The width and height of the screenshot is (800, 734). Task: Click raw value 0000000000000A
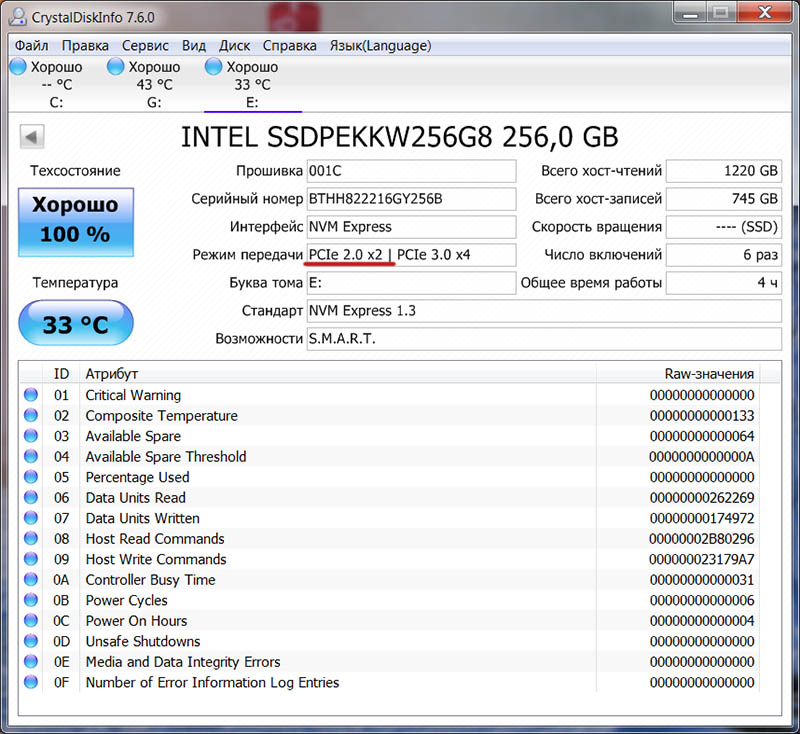point(702,457)
